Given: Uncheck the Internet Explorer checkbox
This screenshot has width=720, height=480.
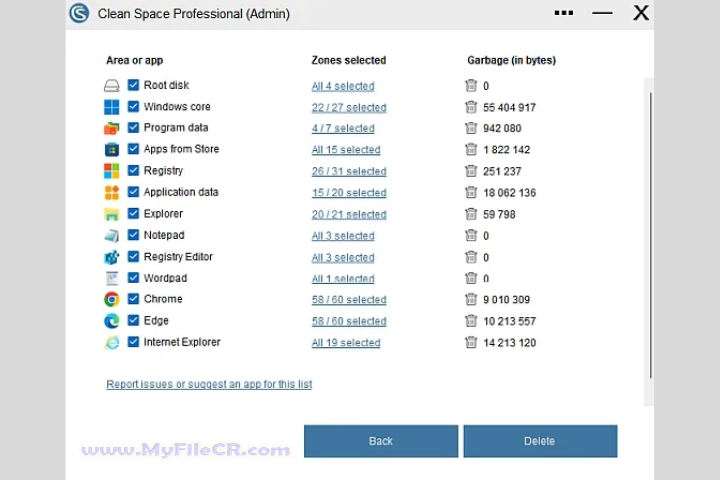Looking at the screenshot, I should [133, 342].
